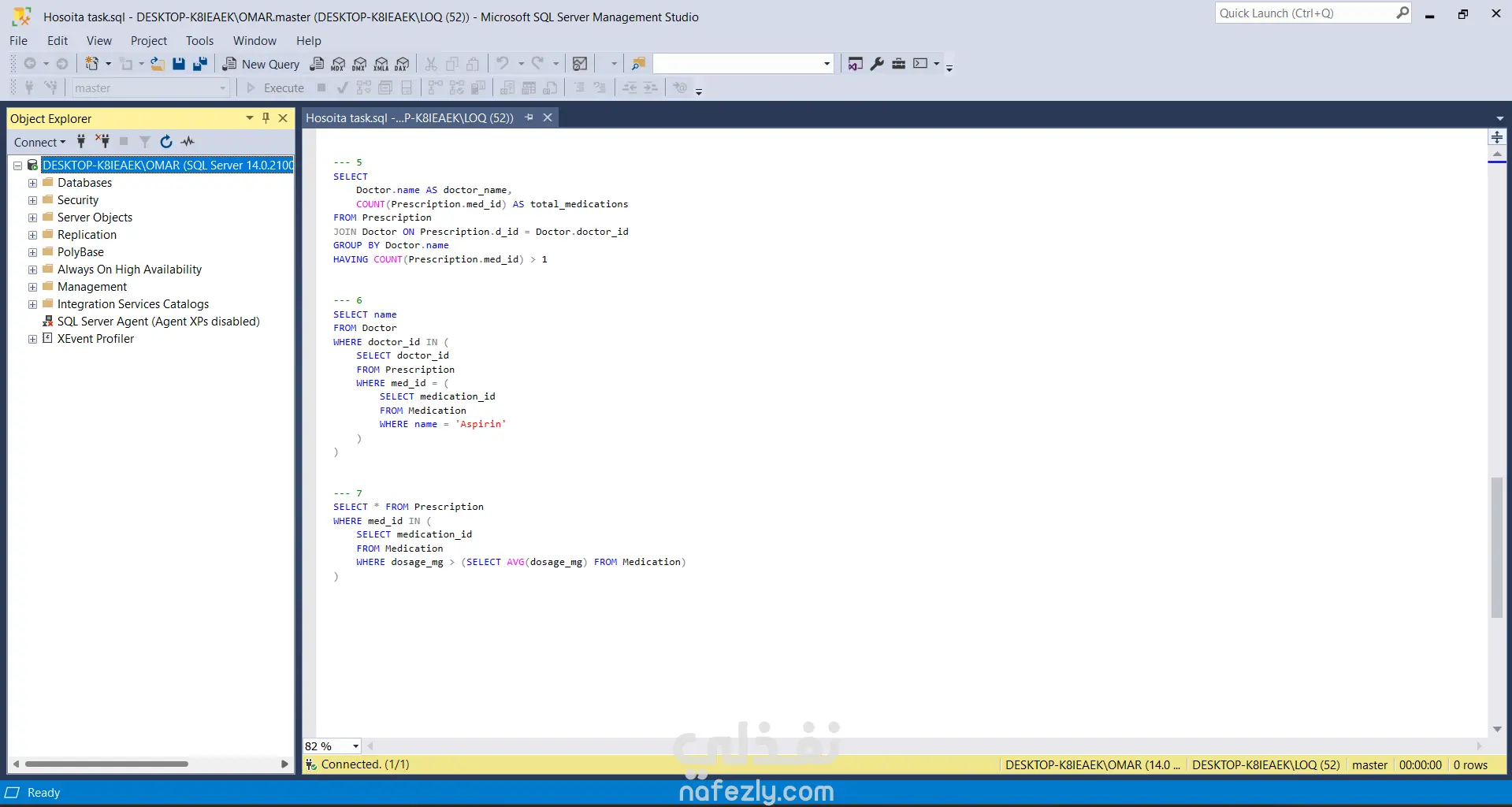Open Activity Monitor from Object Explorer toolbar

[188, 142]
